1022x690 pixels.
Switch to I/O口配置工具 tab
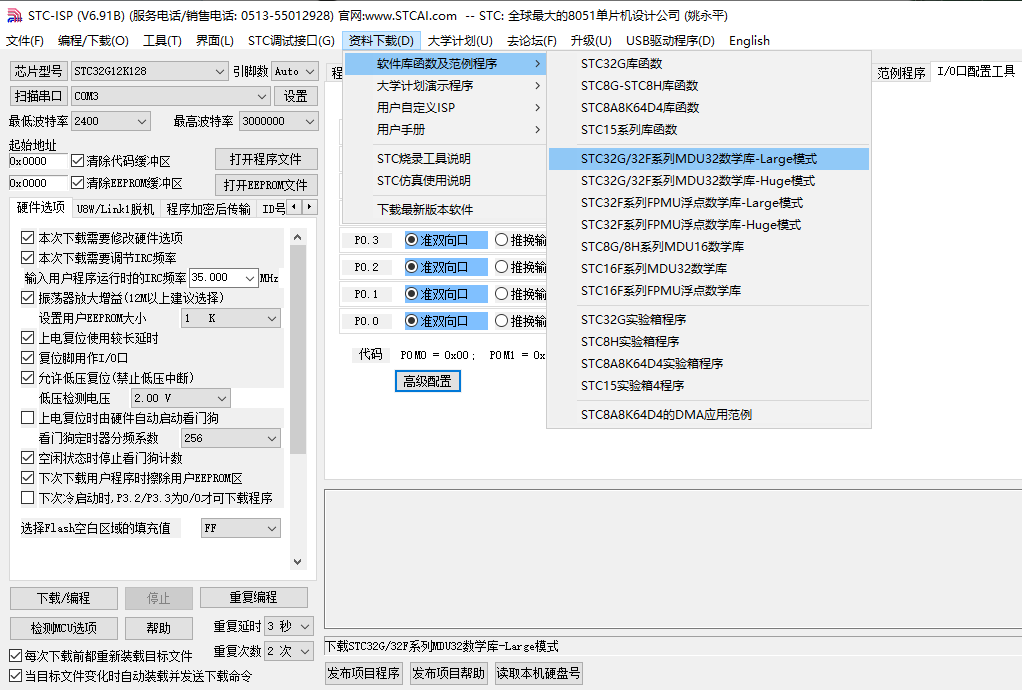pyautogui.click(x=976, y=72)
